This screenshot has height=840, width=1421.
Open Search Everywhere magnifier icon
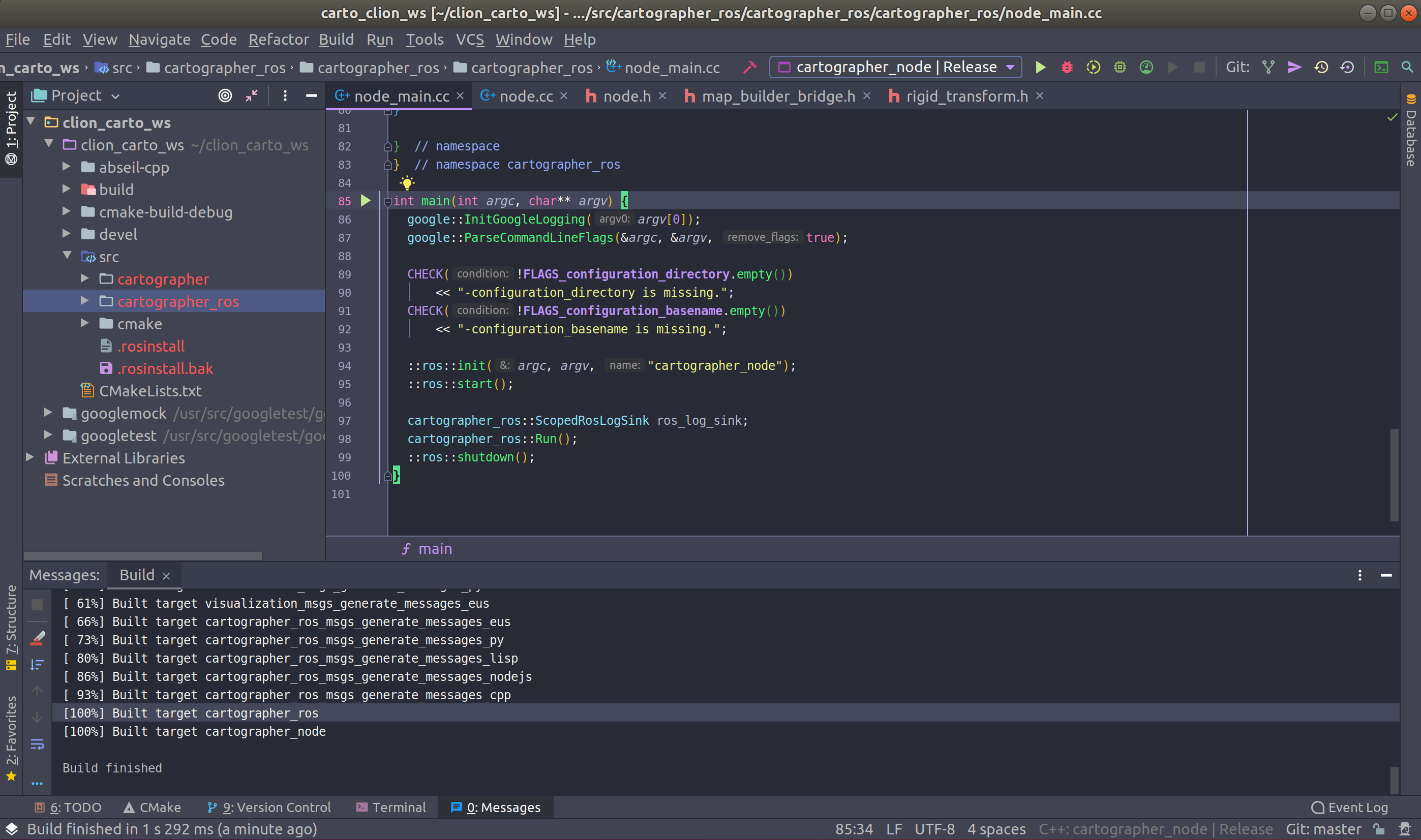pos(1407,68)
